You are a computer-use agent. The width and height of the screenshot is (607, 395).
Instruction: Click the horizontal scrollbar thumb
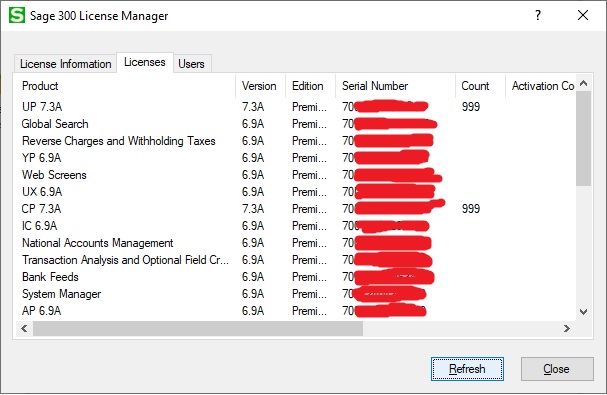[198, 329]
